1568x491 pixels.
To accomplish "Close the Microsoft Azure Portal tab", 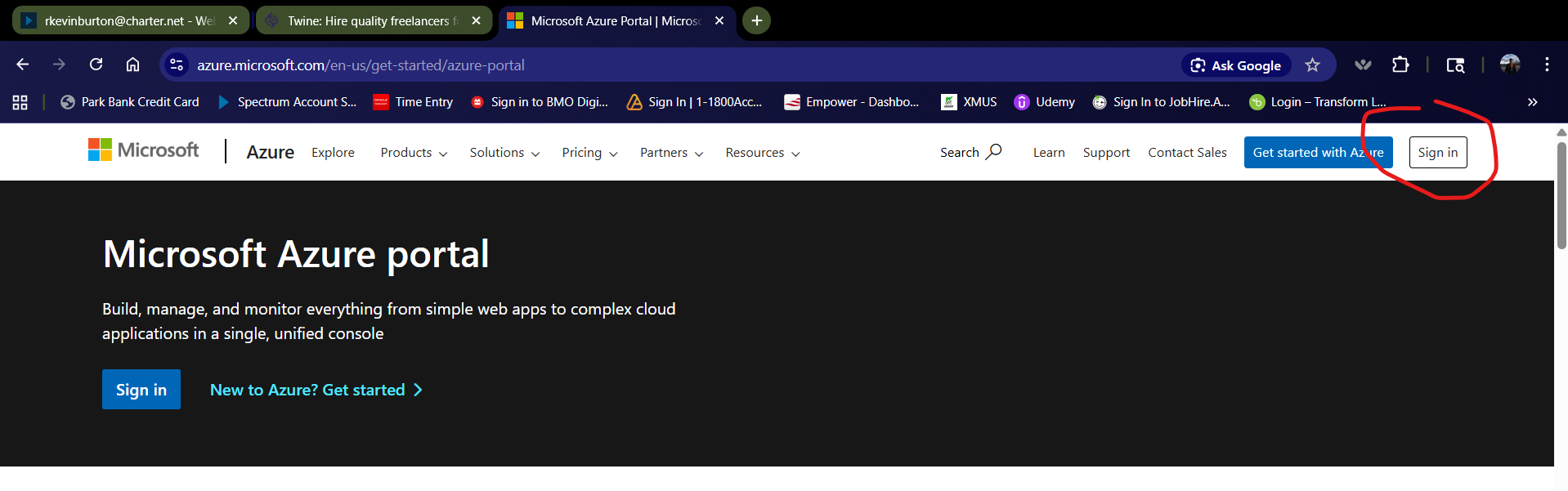I will (x=719, y=20).
